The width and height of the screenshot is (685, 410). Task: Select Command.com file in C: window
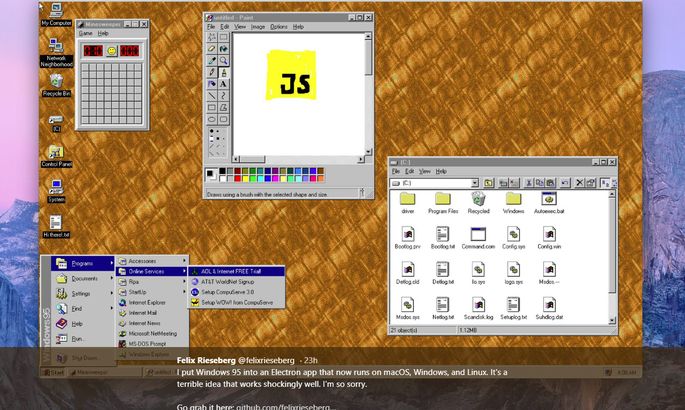click(478, 238)
